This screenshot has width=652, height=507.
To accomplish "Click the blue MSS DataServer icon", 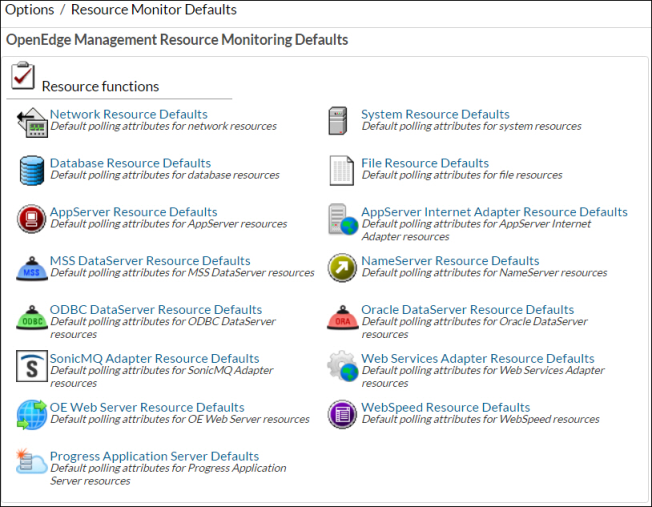I will (32, 269).
